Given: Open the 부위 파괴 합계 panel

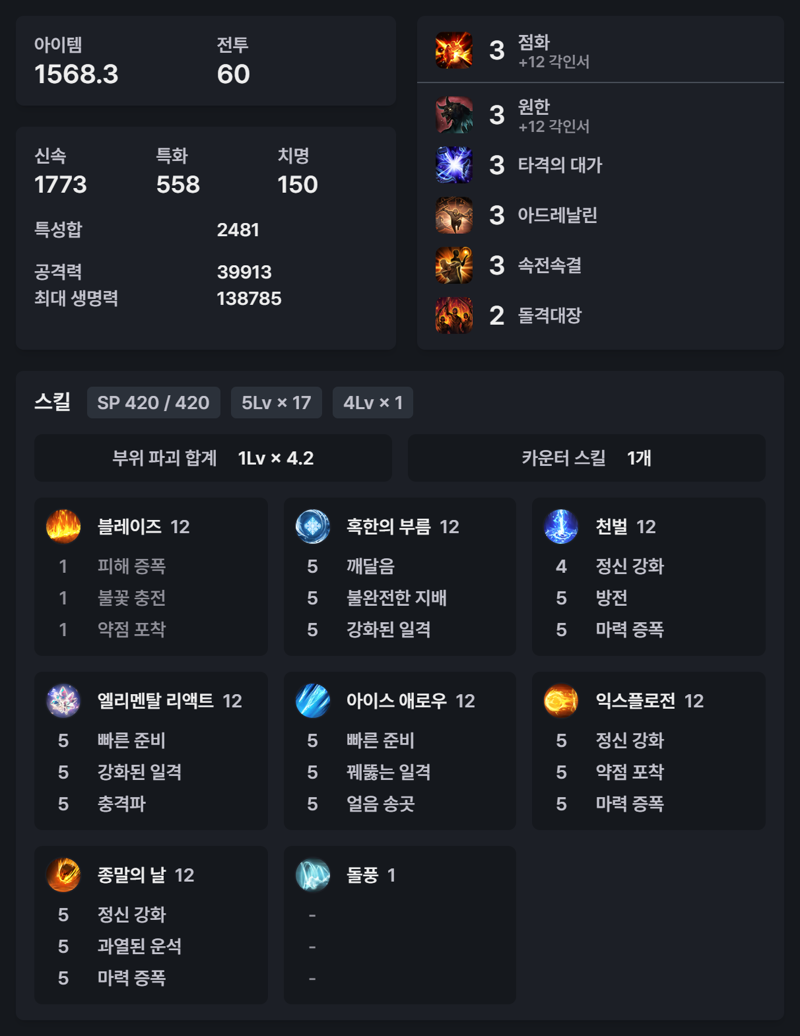Looking at the screenshot, I should (x=213, y=458).
